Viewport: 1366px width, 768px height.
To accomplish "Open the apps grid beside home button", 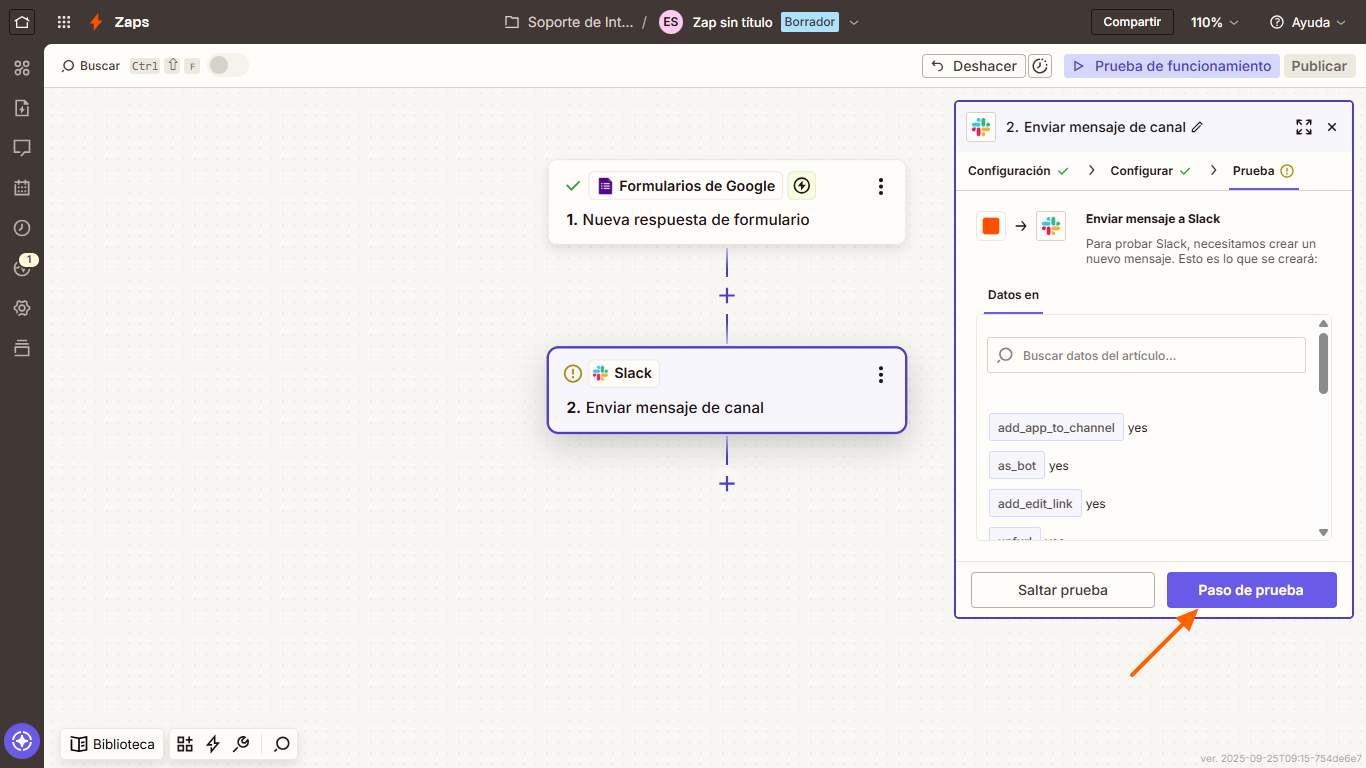I will coord(63,22).
